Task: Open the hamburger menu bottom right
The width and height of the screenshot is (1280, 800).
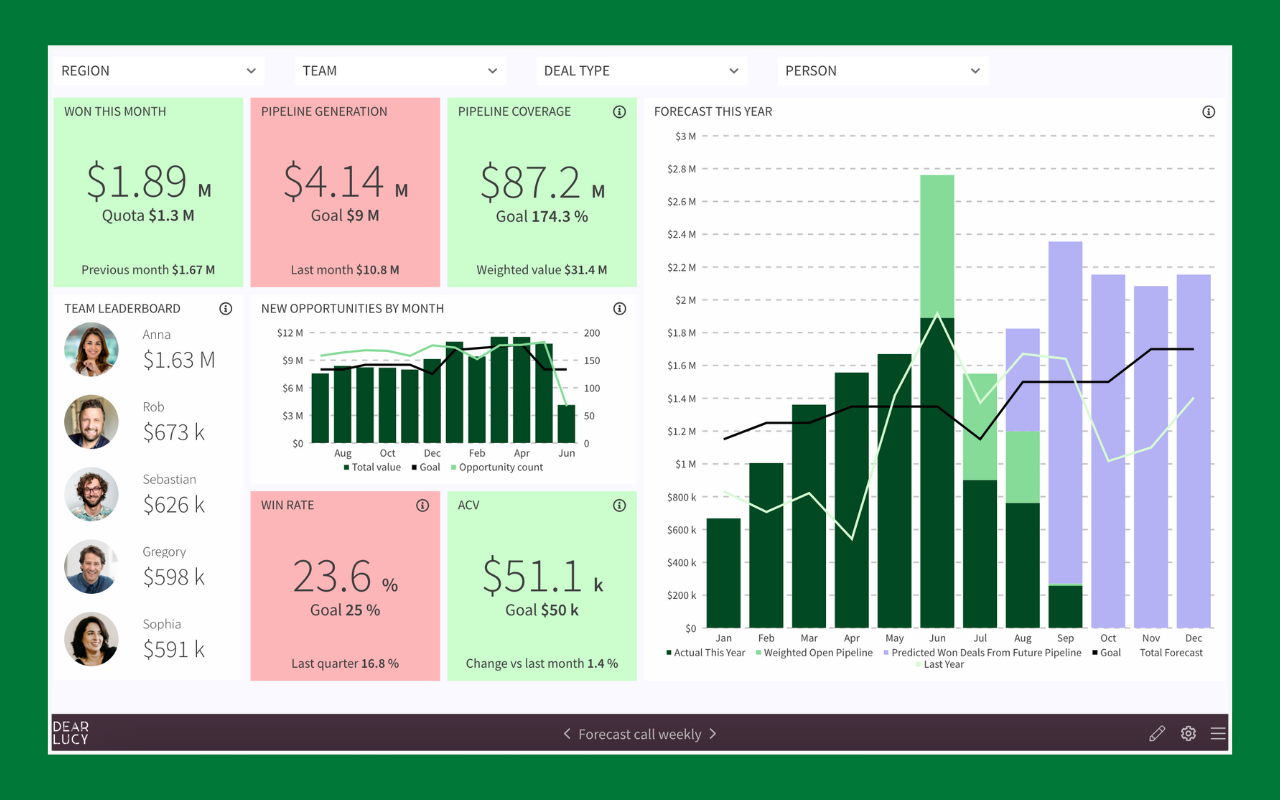Action: 1218,733
